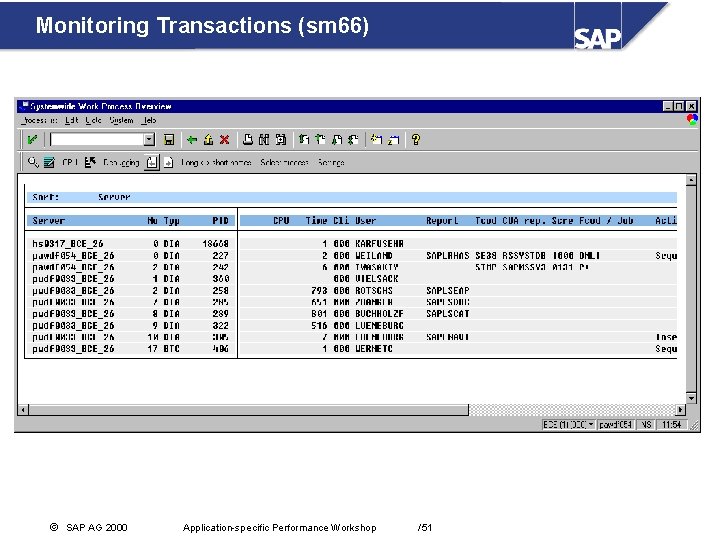Image resolution: width=720 pixels, height=540 pixels.
Task: Click the Select process button
Action: pyautogui.click(x=284, y=162)
